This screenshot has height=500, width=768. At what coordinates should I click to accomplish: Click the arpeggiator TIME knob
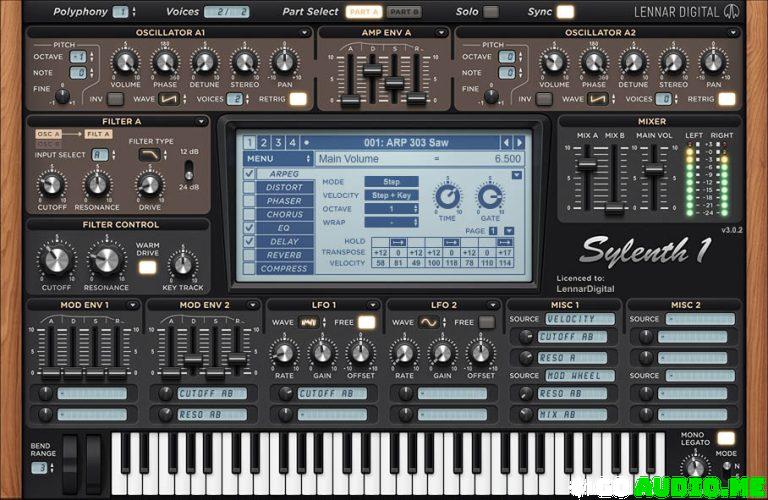(x=447, y=197)
